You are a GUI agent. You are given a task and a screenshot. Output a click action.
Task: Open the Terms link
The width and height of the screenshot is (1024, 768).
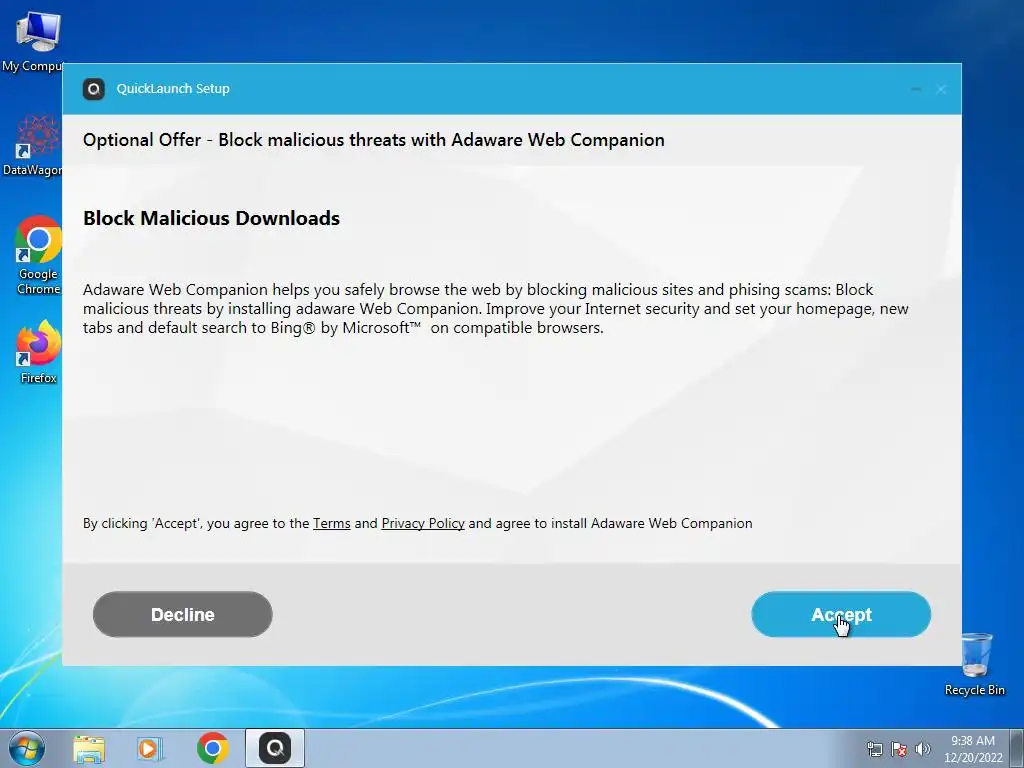click(x=332, y=523)
